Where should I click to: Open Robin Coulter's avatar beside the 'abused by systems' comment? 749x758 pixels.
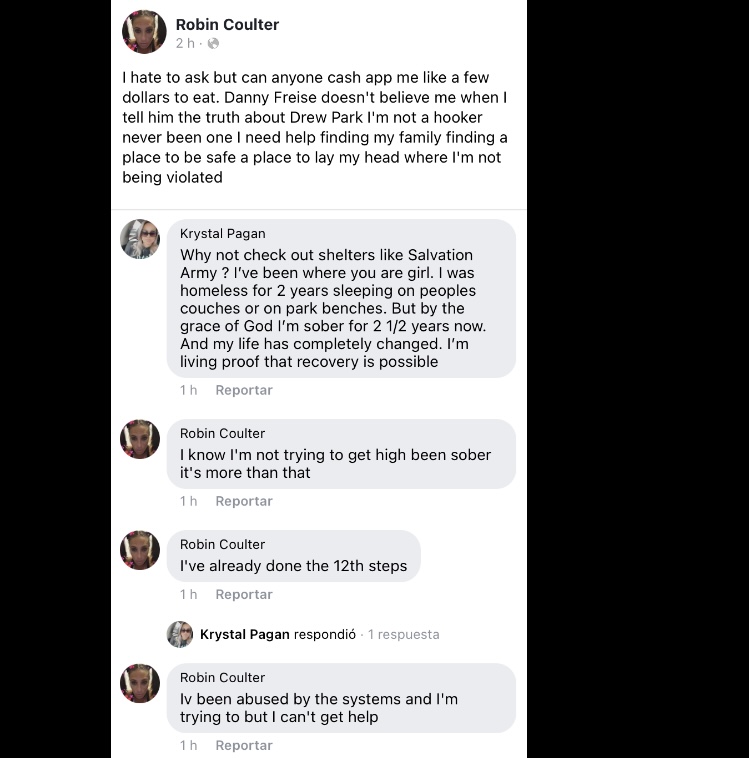coord(140,683)
